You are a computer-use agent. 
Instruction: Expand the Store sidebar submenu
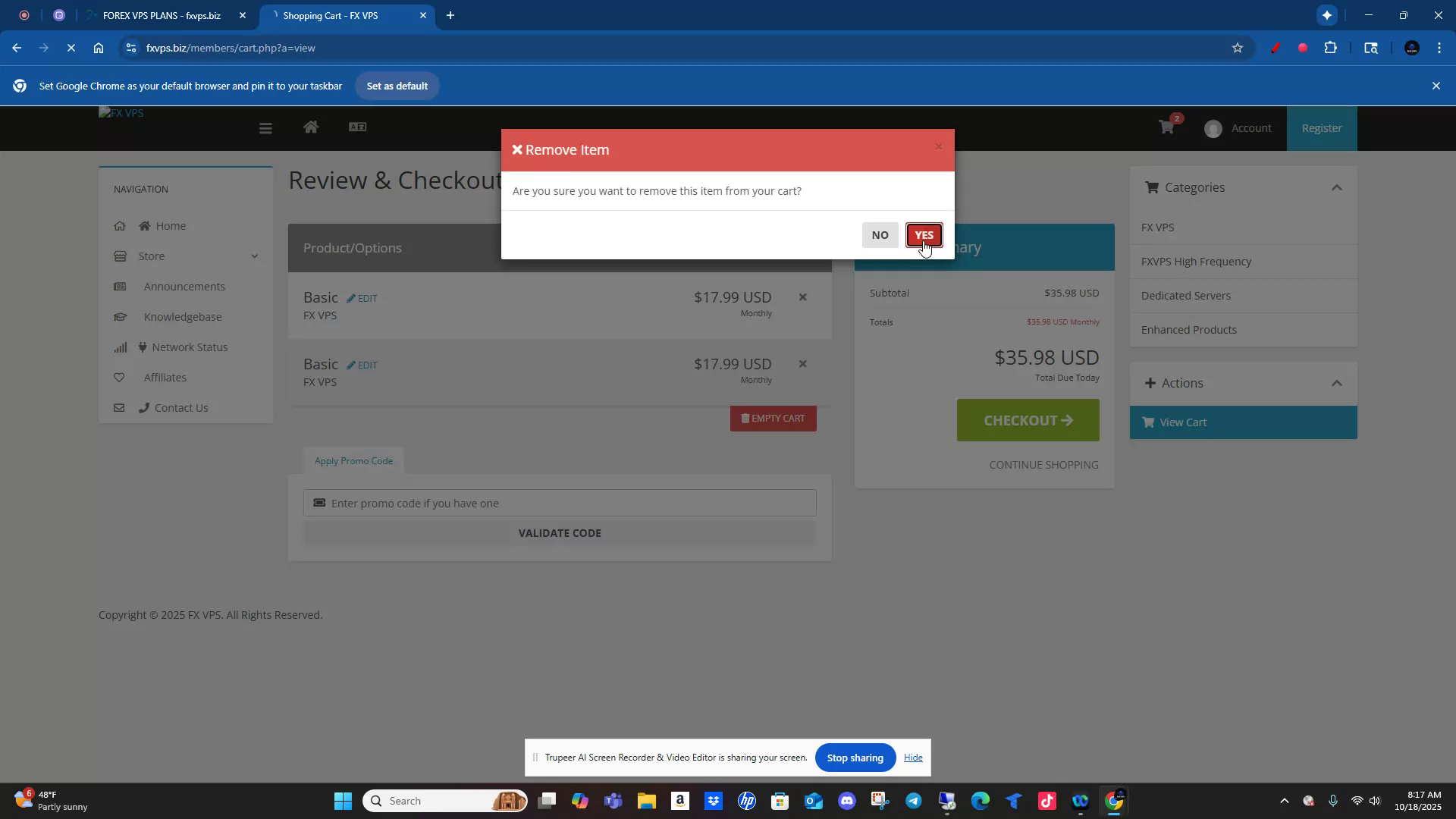[255, 256]
